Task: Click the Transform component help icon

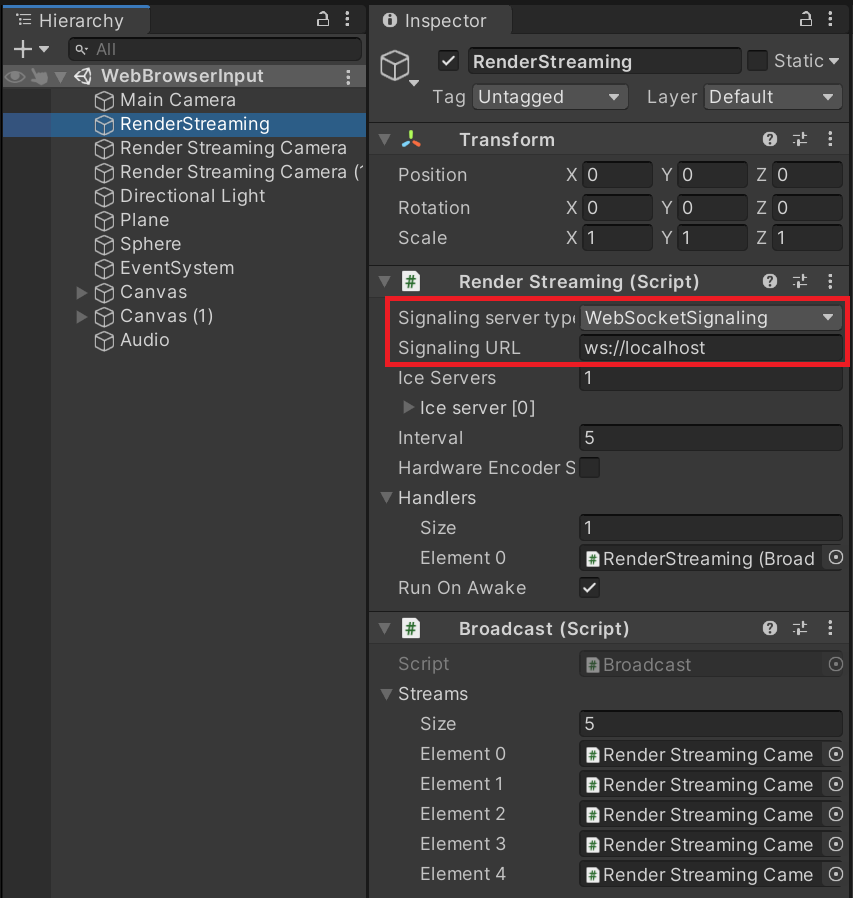Action: tap(769, 140)
